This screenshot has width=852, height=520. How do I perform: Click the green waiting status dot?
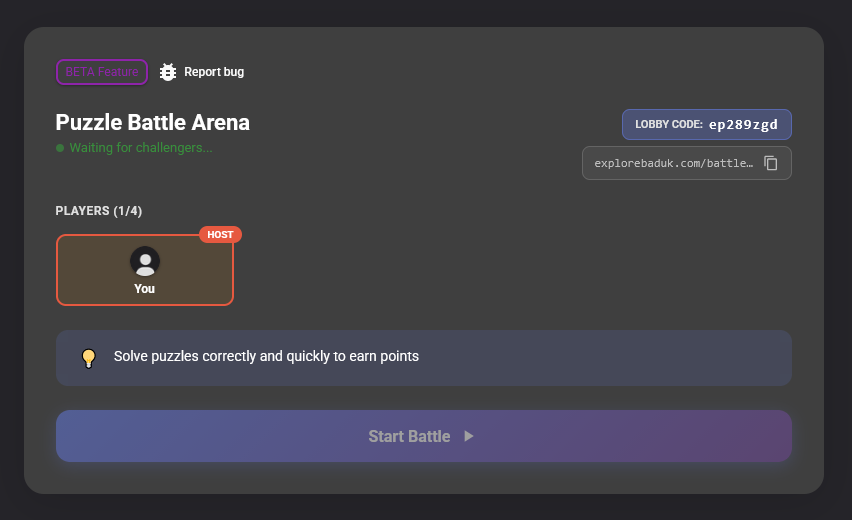(60, 148)
